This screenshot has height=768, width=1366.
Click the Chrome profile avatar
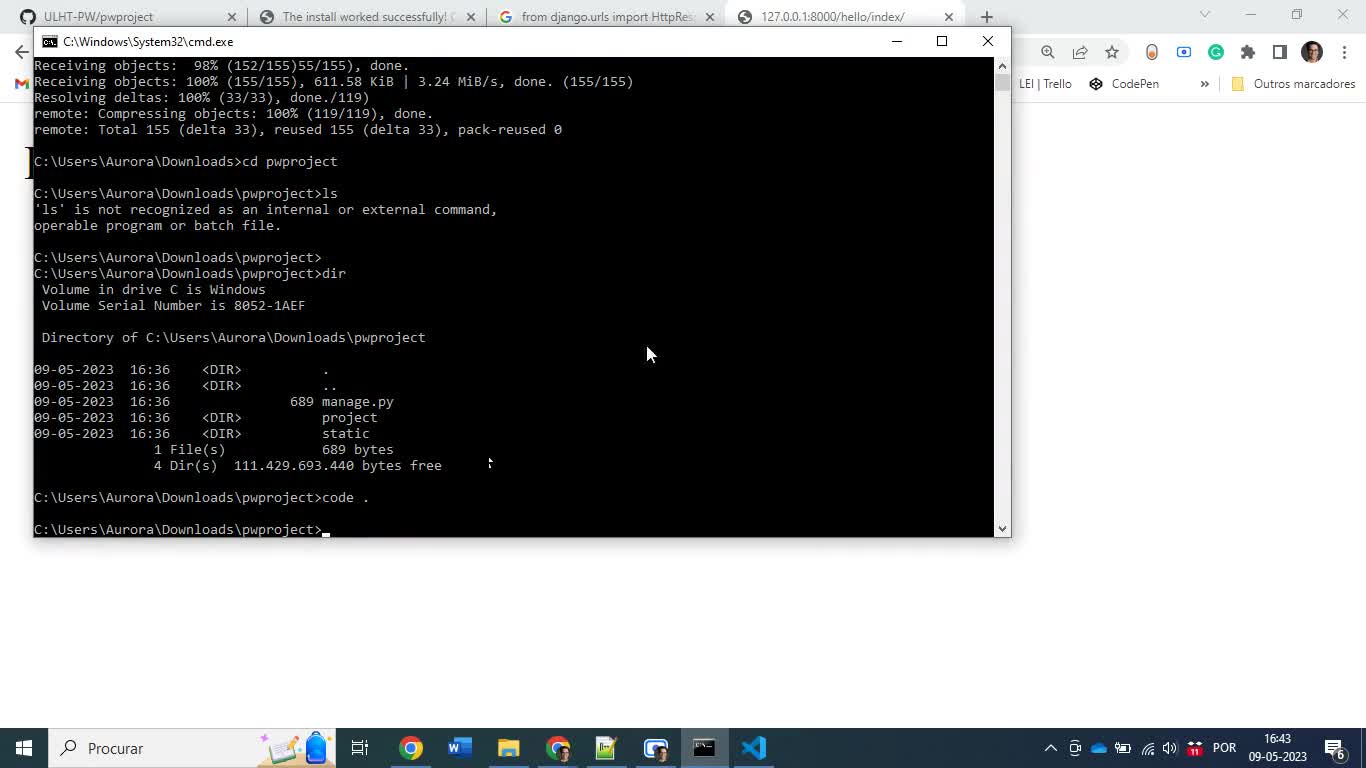click(1311, 52)
